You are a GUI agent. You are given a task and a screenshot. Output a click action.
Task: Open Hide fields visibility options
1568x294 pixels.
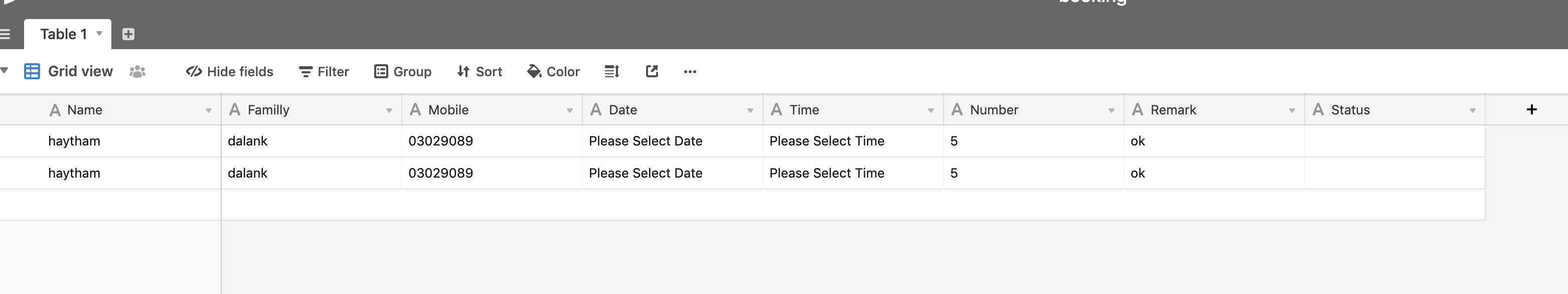tap(229, 72)
